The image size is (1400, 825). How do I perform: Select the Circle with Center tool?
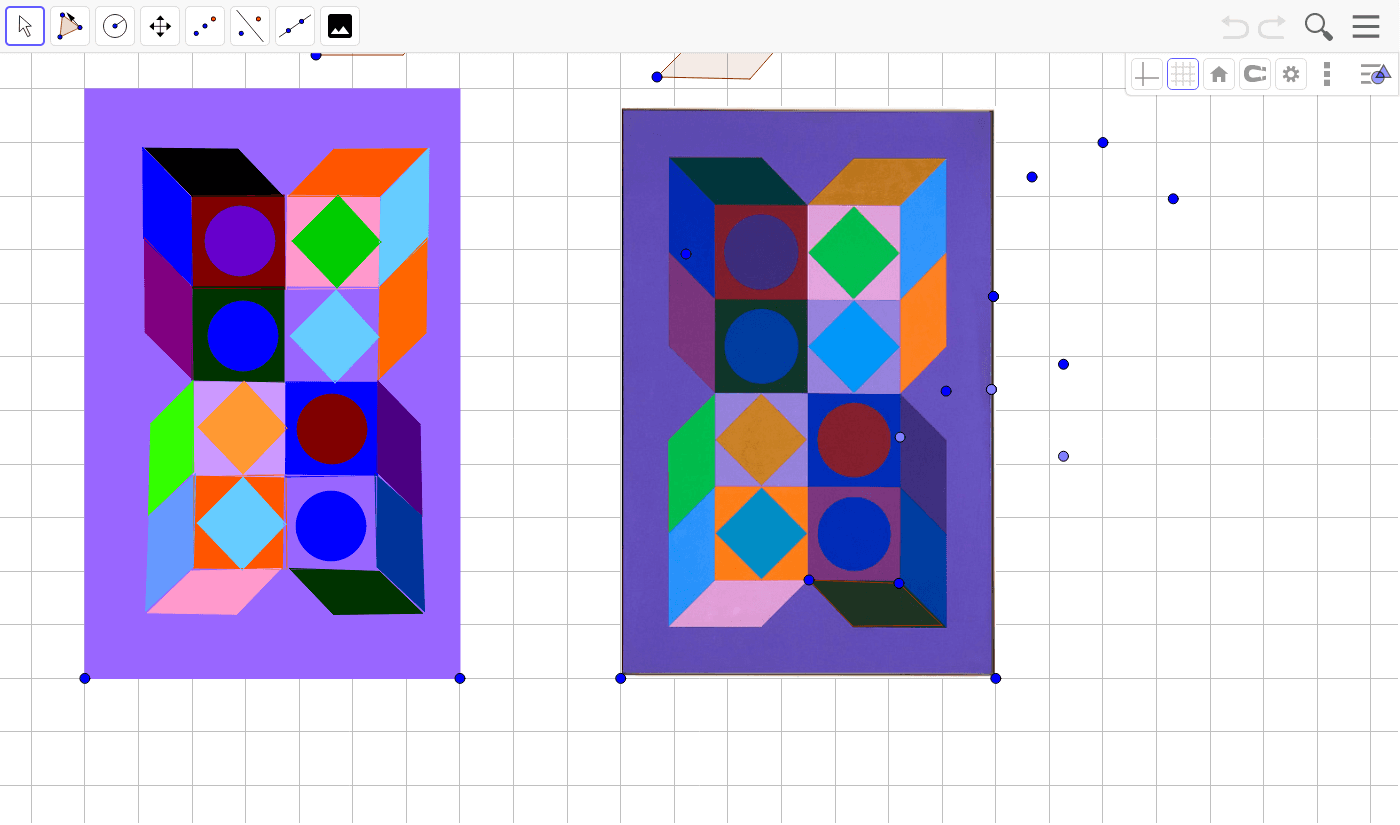click(115, 26)
